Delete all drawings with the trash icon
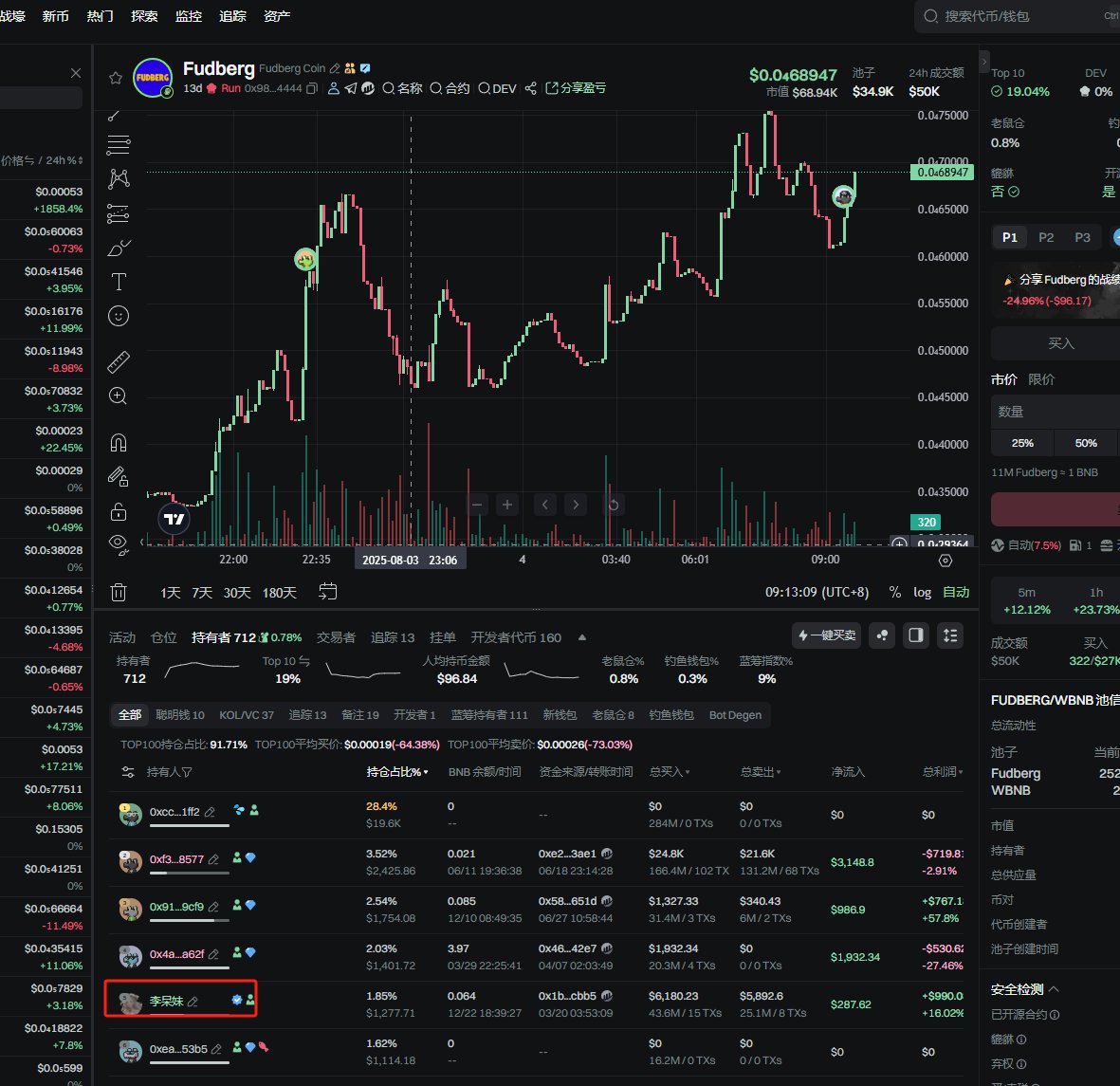This screenshot has height=1086, width=1120. pyautogui.click(x=119, y=592)
